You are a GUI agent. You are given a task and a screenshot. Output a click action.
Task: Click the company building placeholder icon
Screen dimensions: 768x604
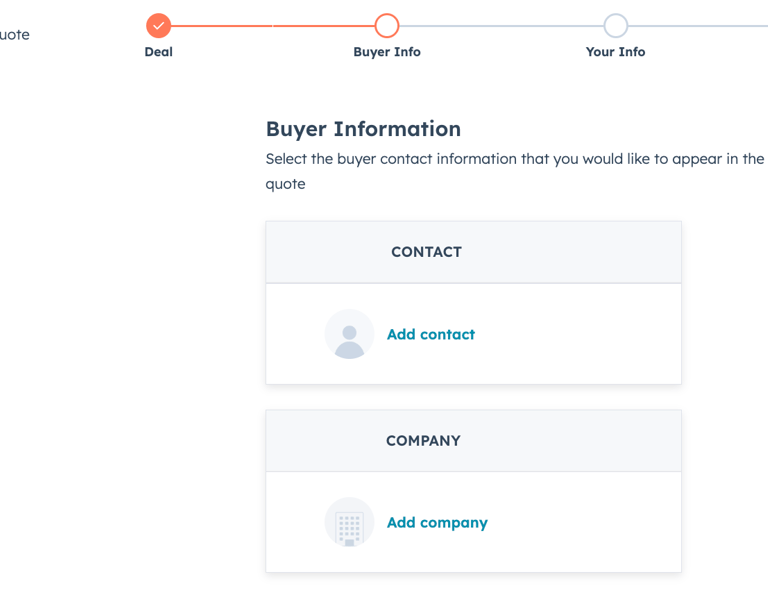click(349, 522)
